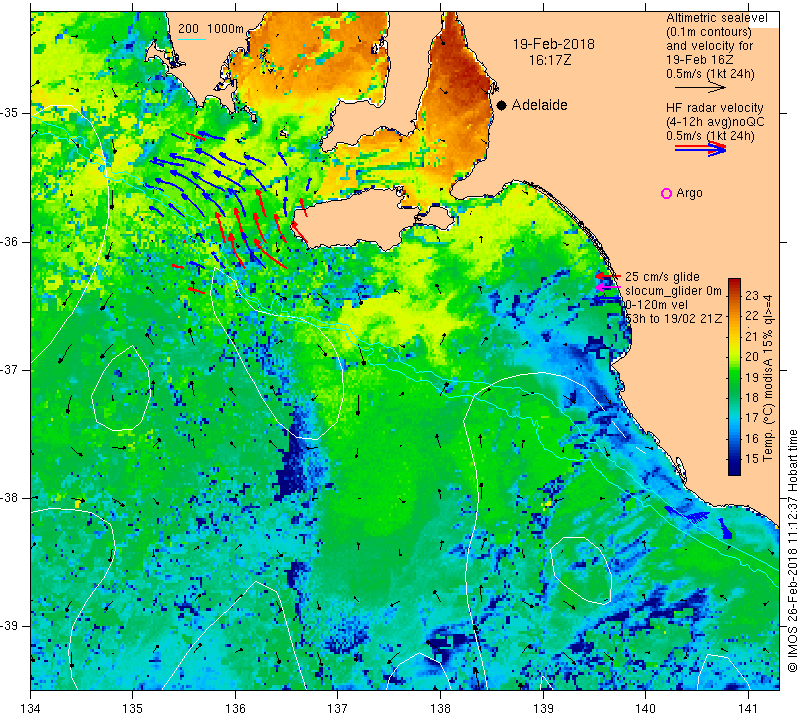
Task: Click the color bar value 20
Action: 752,357
